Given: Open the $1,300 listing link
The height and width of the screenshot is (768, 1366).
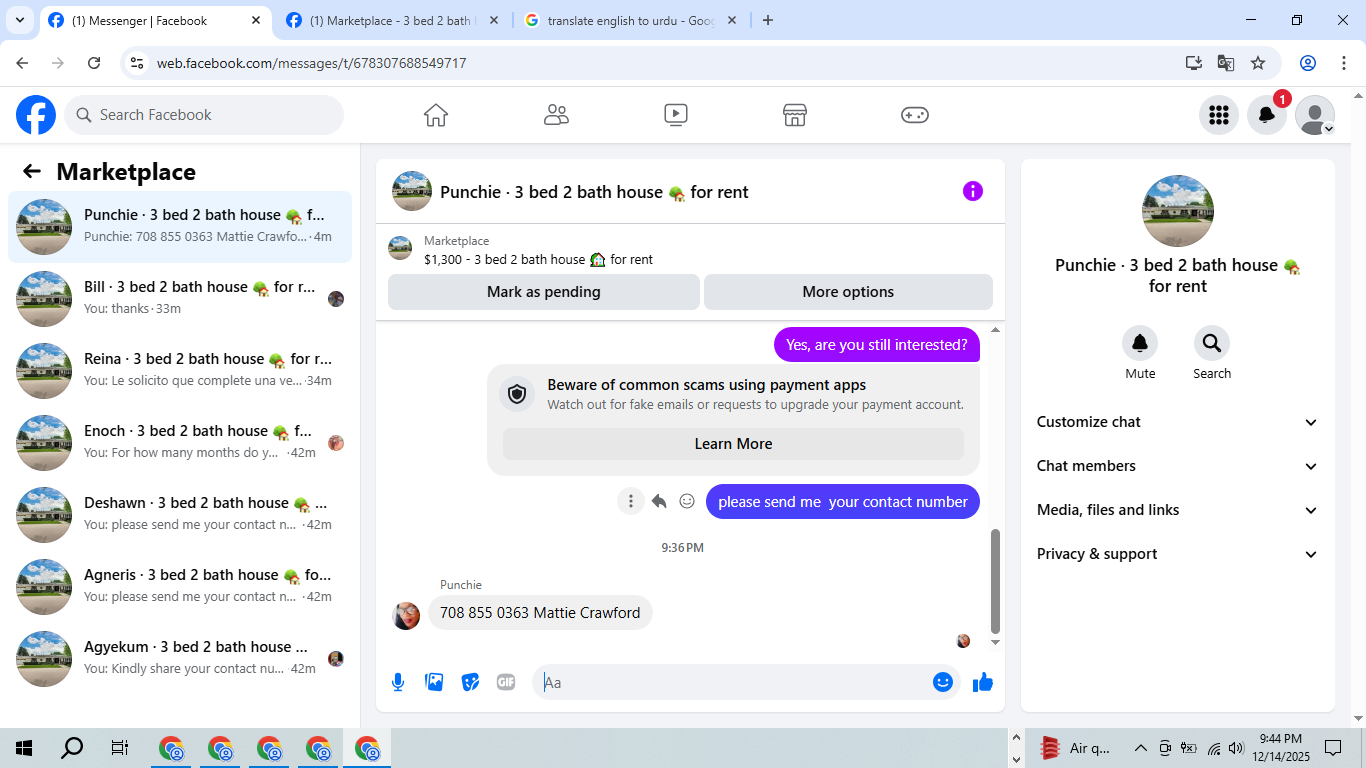Looking at the screenshot, I should coord(538,259).
